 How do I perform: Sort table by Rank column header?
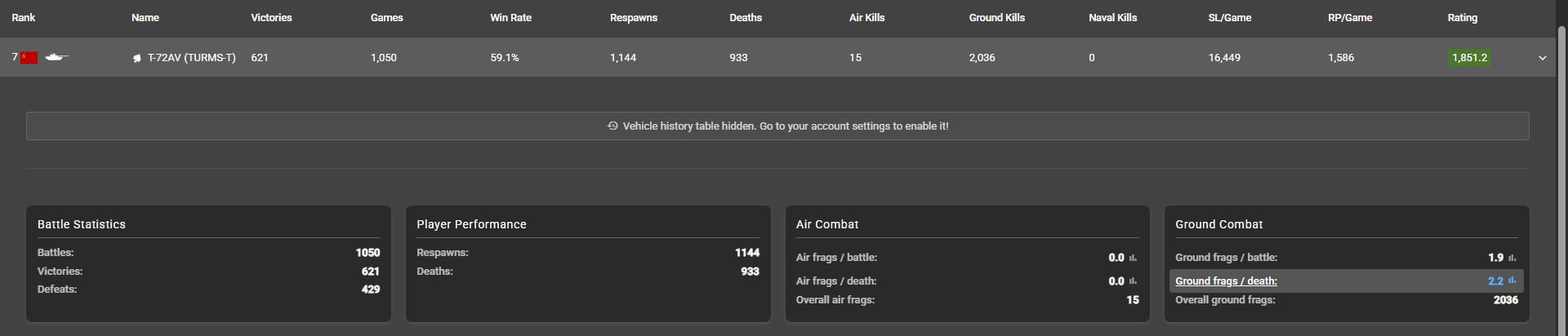pos(24,18)
